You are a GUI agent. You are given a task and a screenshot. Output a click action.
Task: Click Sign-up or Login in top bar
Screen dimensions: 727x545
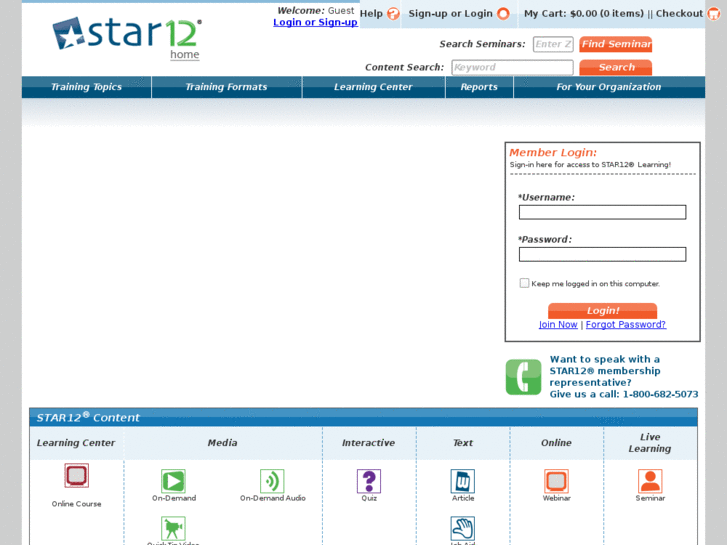click(x=451, y=14)
